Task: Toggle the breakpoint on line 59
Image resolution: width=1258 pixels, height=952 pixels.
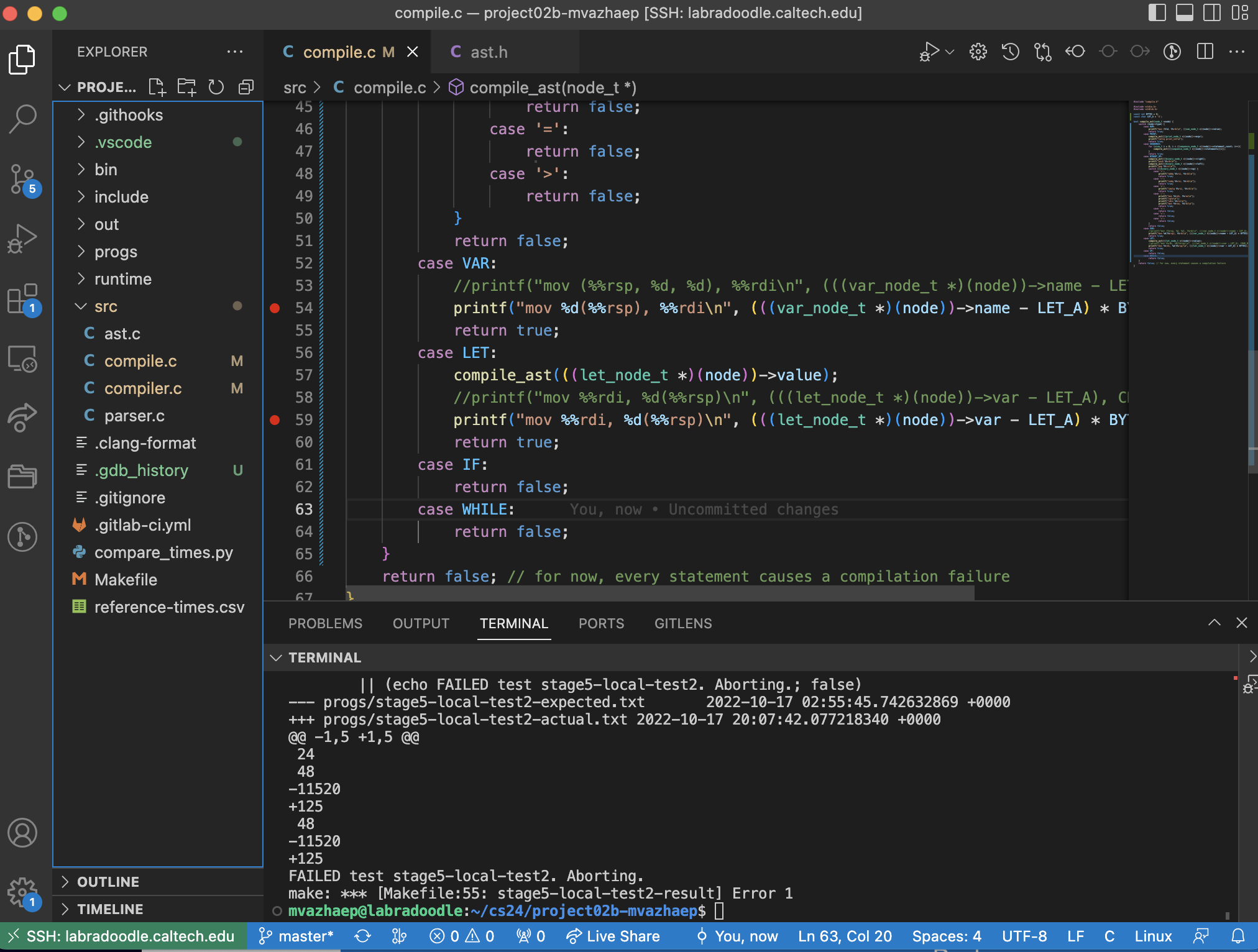Action: pyautogui.click(x=275, y=420)
